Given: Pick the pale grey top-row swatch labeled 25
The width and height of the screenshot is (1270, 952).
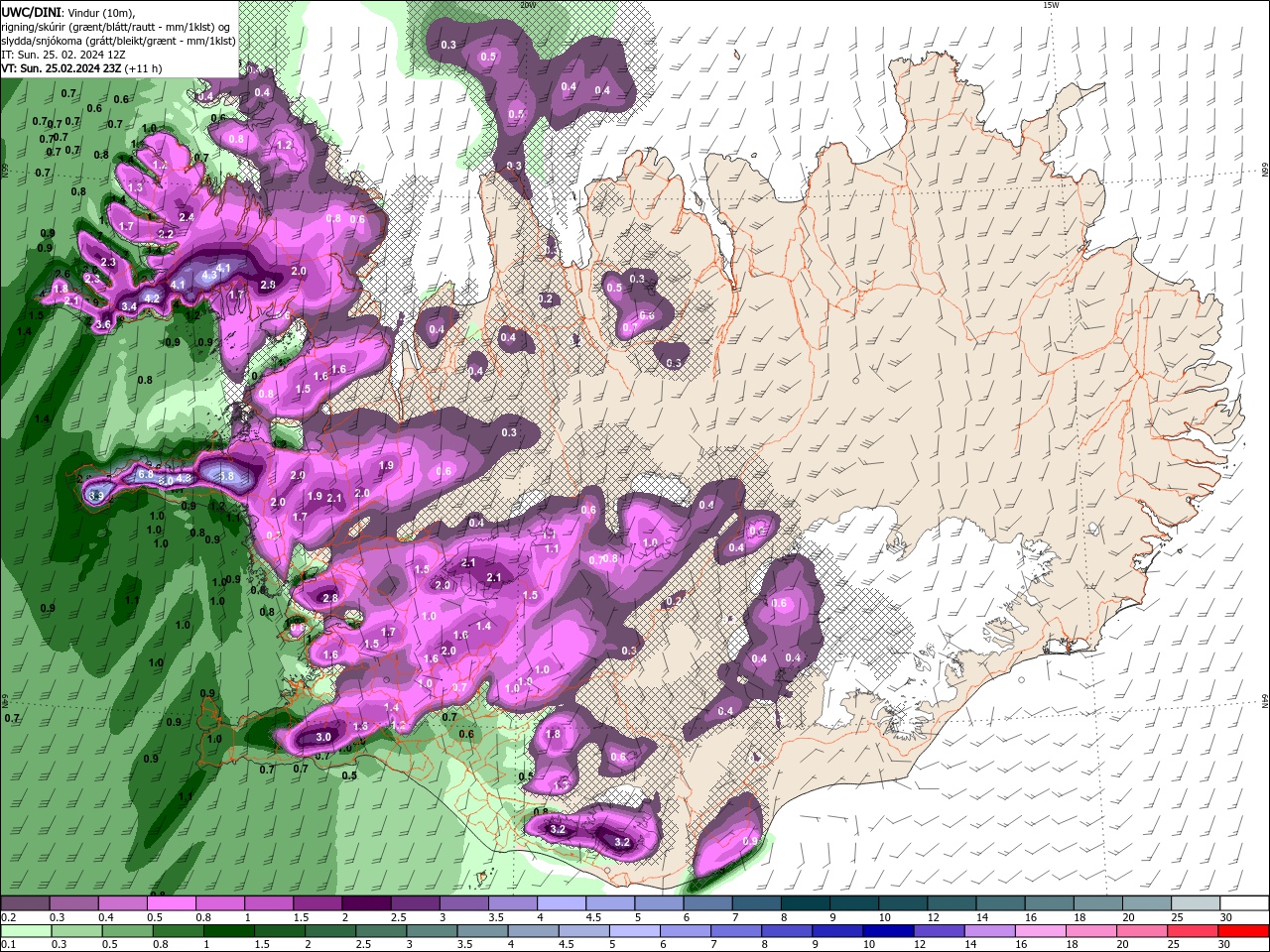Looking at the screenshot, I should [1195, 903].
